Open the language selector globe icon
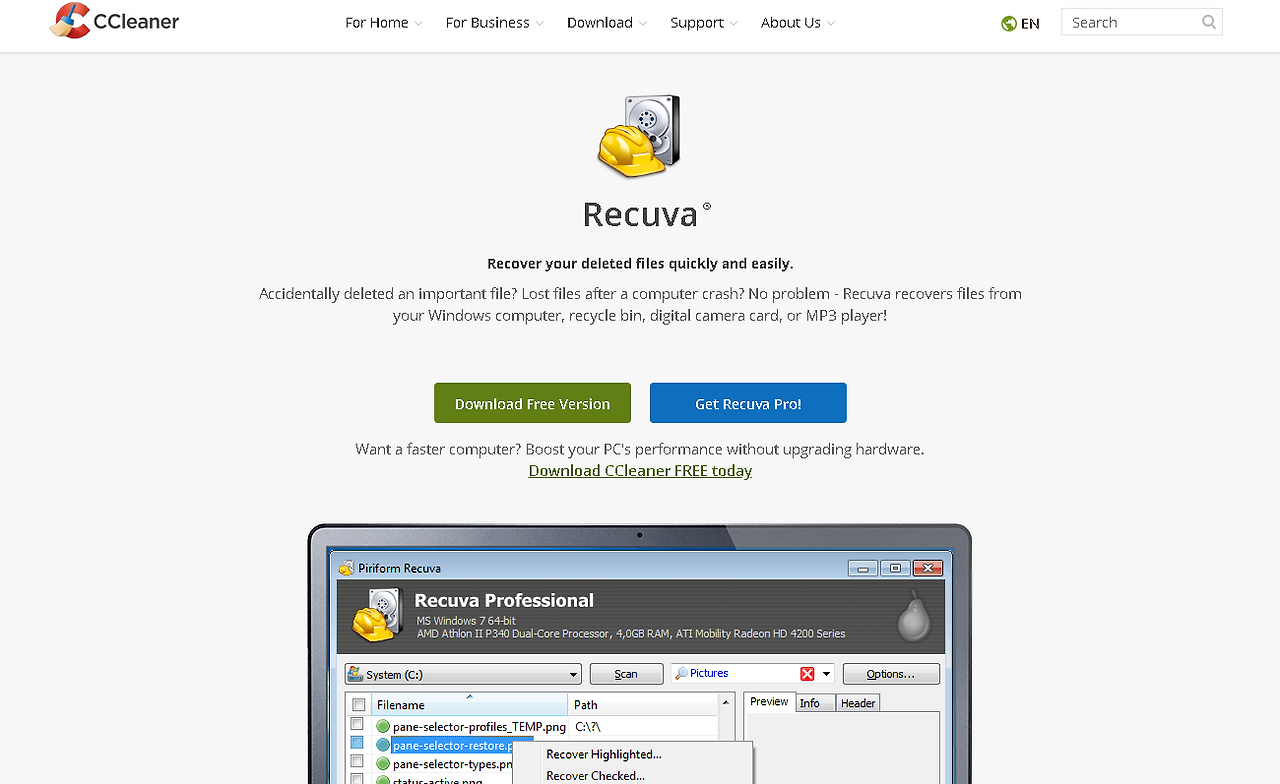This screenshot has width=1280, height=784. point(1009,23)
